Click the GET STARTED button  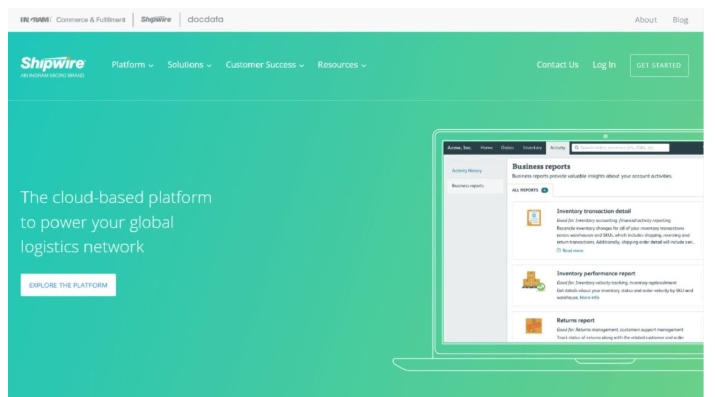pyautogui.click(x=659, y=65)
